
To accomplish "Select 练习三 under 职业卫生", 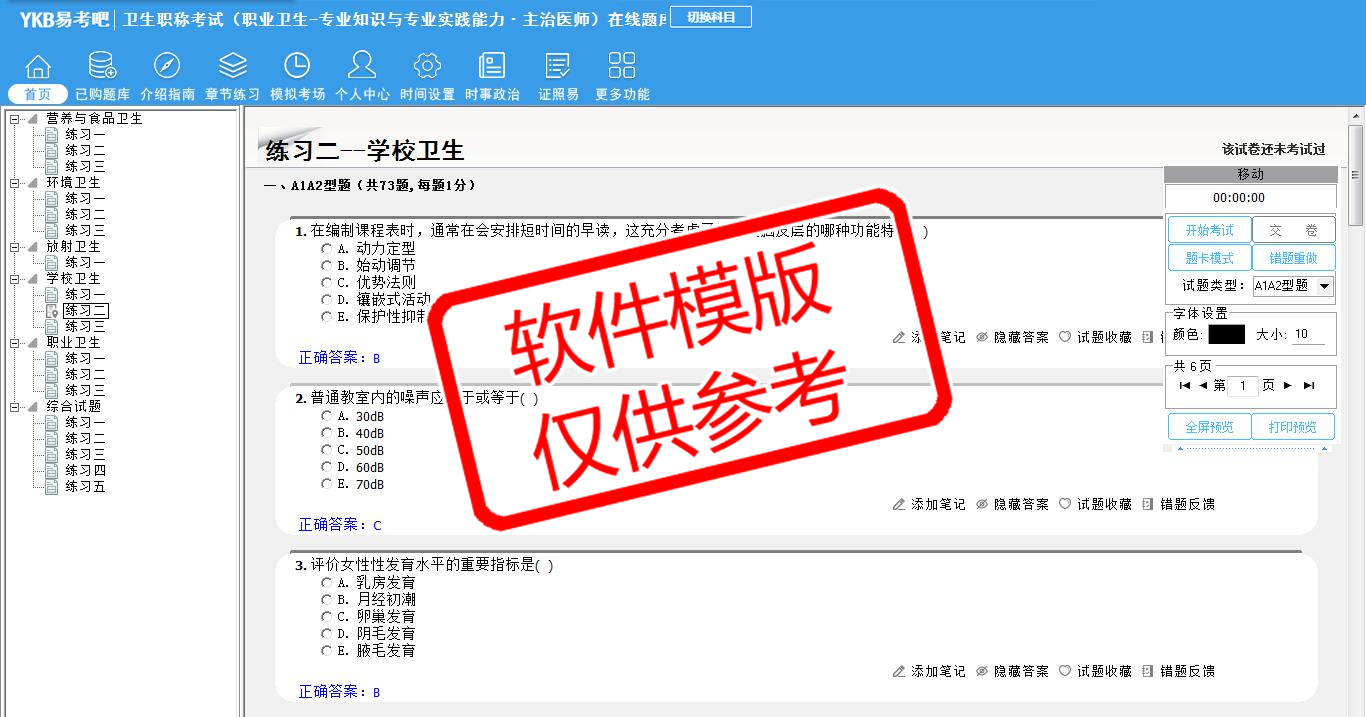I will 85,391.
